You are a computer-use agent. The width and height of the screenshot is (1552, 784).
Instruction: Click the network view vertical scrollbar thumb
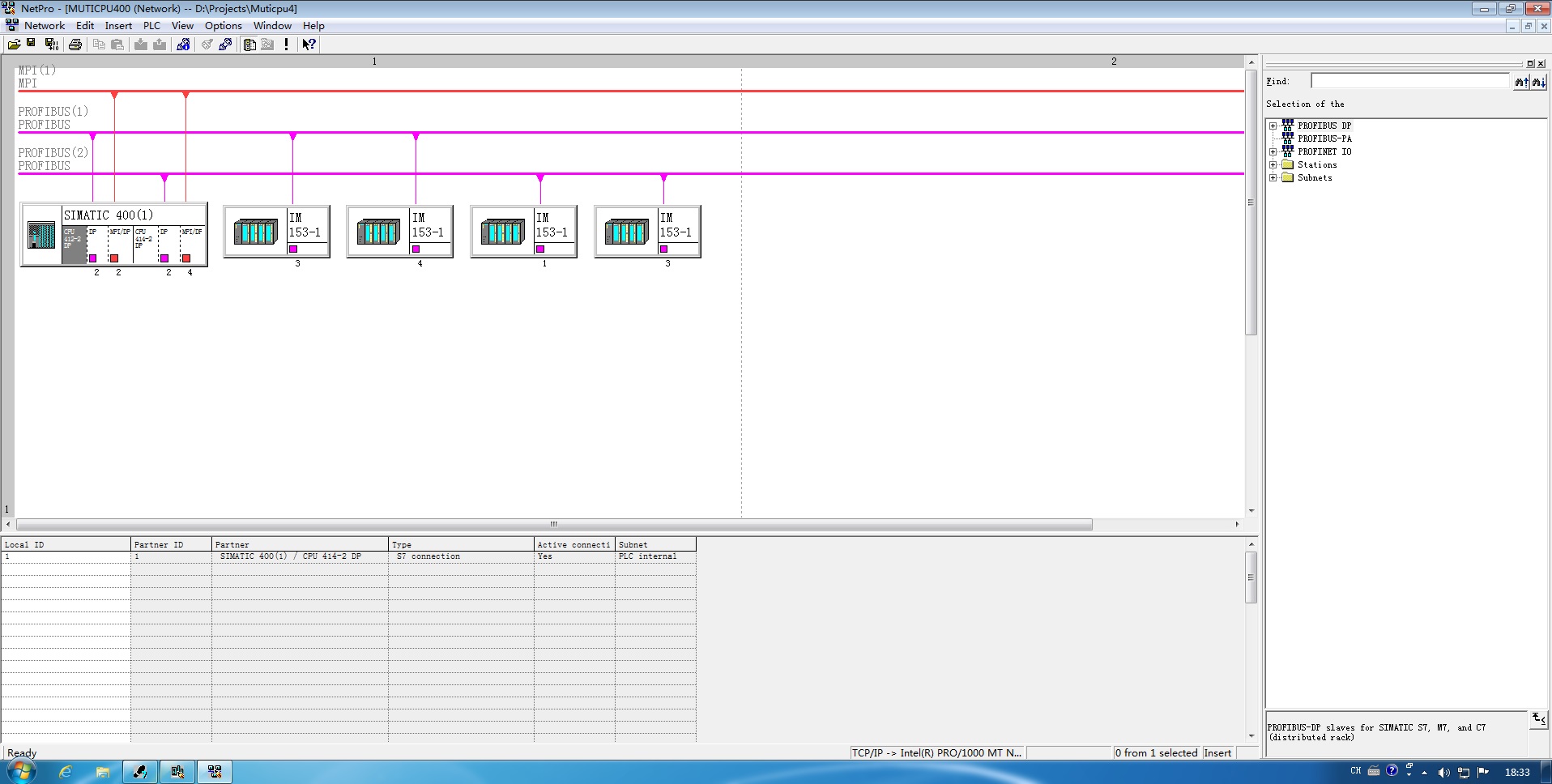click(1251, 202)
